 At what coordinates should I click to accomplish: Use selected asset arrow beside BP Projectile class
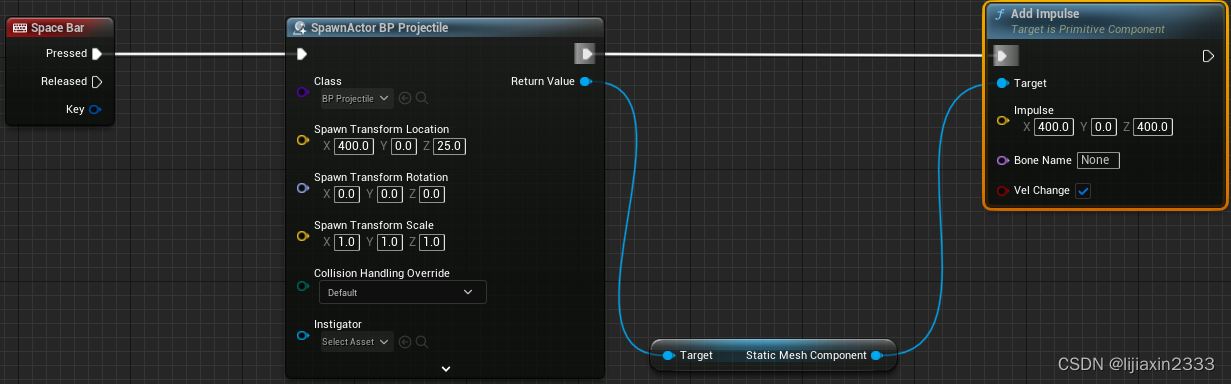pyautogui.click(x=405, y=99)
